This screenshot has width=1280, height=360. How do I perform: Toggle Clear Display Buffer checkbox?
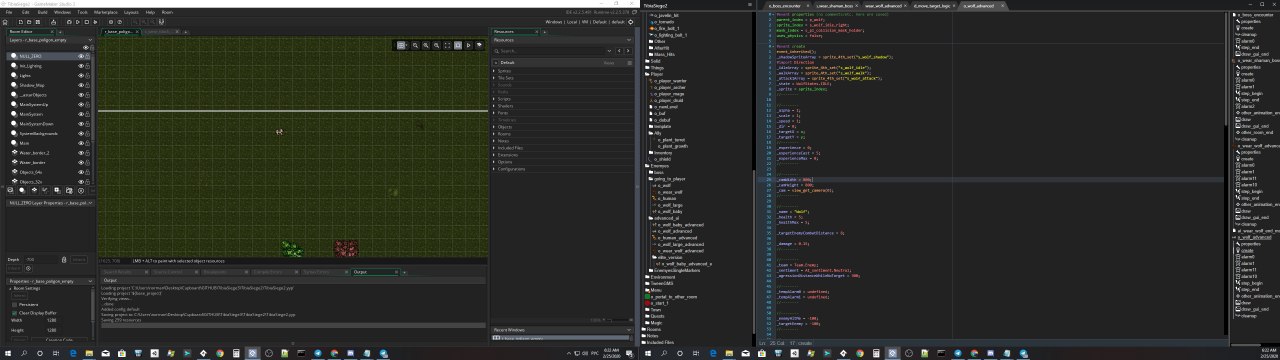13,312
